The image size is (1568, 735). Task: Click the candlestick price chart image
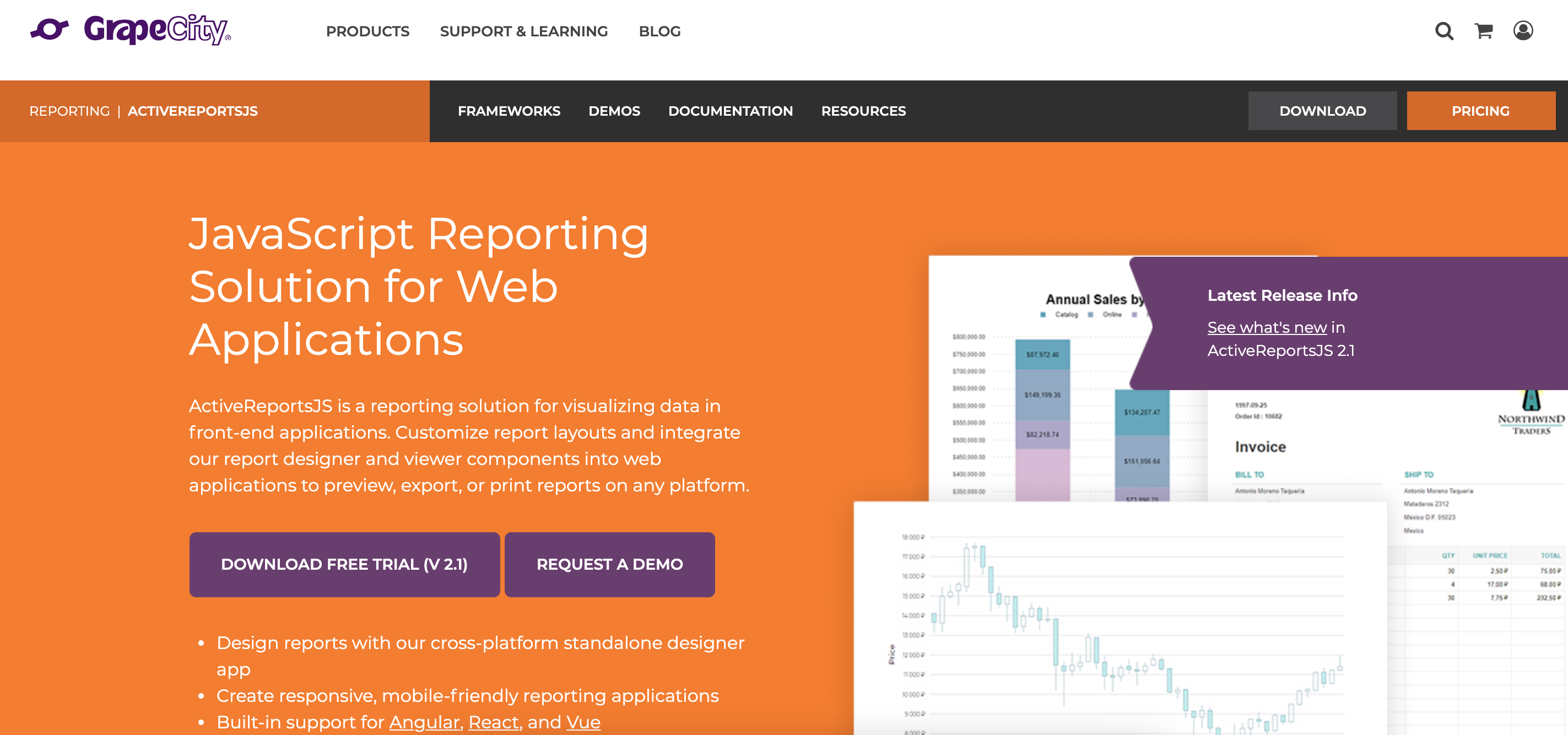click(x=1120, y=618)
